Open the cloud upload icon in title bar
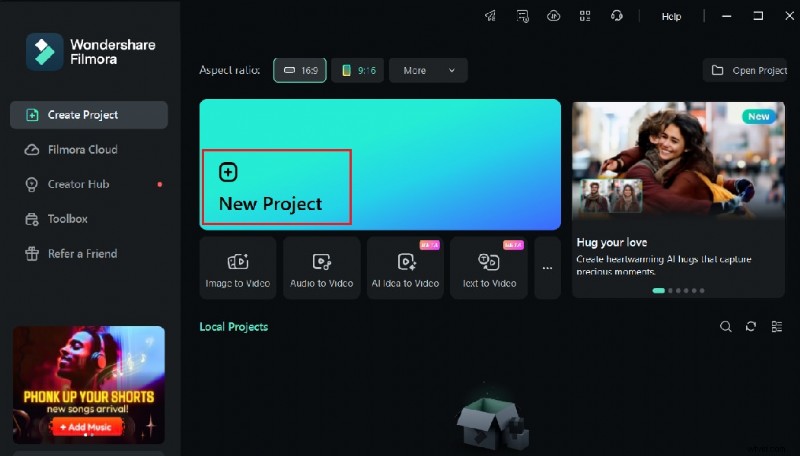This screenshot has width=800, height=456. tap(553, 16)
